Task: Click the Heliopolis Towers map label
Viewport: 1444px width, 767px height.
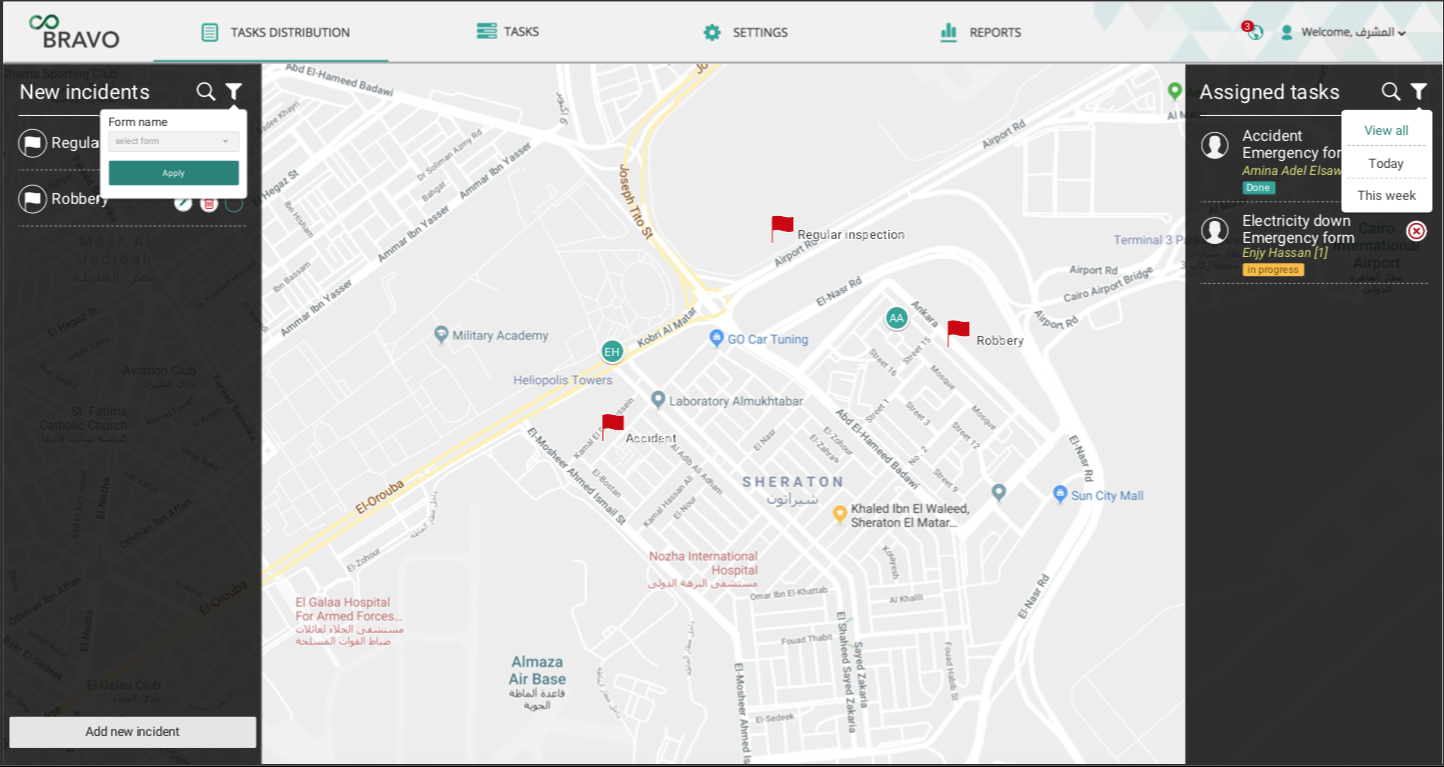Action: (x=563, y=380)
